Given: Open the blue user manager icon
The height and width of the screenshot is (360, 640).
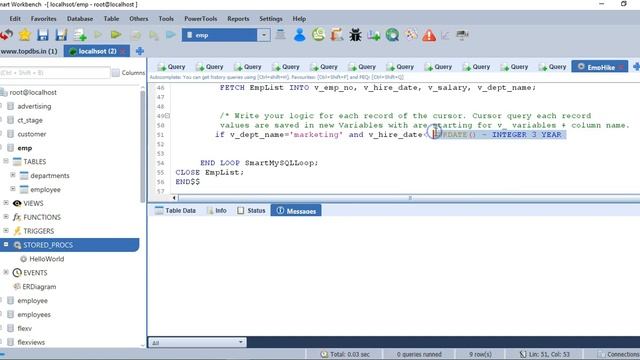Looking at the screenshot, I should click(x=299, y=35).
